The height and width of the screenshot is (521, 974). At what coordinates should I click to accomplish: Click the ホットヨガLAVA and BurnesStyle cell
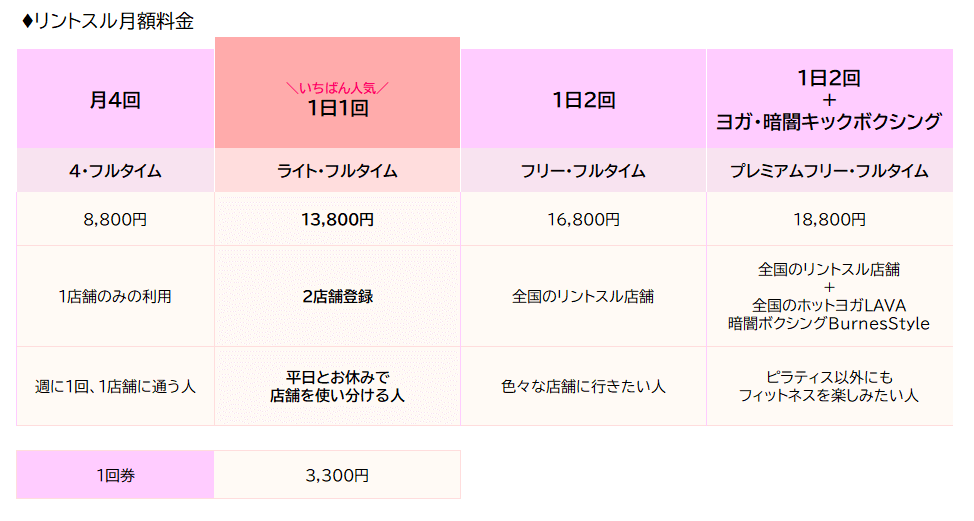(x=829, y=296)
